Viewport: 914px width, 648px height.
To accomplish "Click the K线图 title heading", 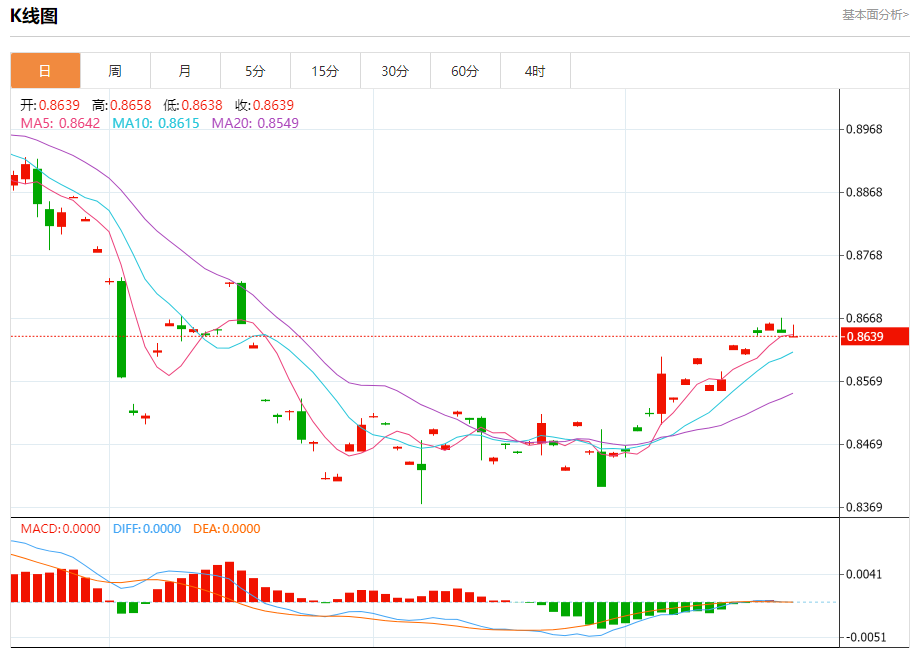I will coord(34,16).
